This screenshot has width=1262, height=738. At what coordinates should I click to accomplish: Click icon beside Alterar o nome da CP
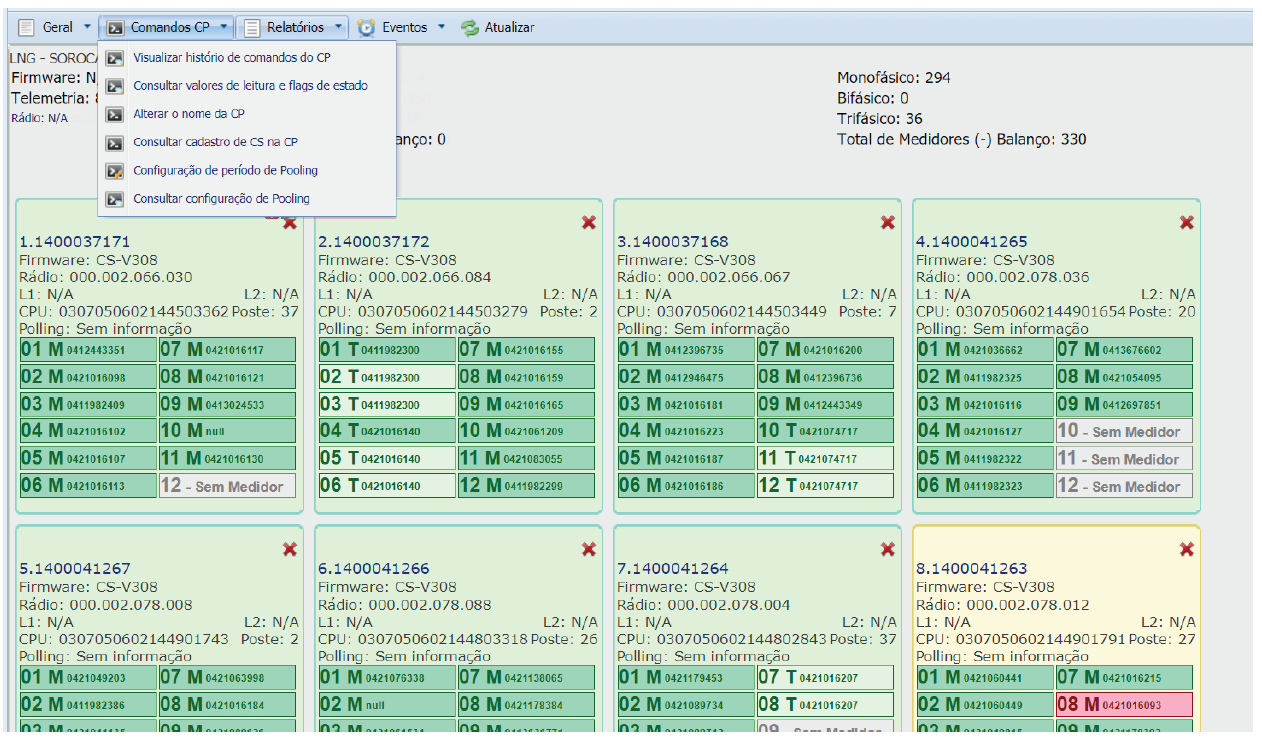pyautogui.click(x=116, y=114)
